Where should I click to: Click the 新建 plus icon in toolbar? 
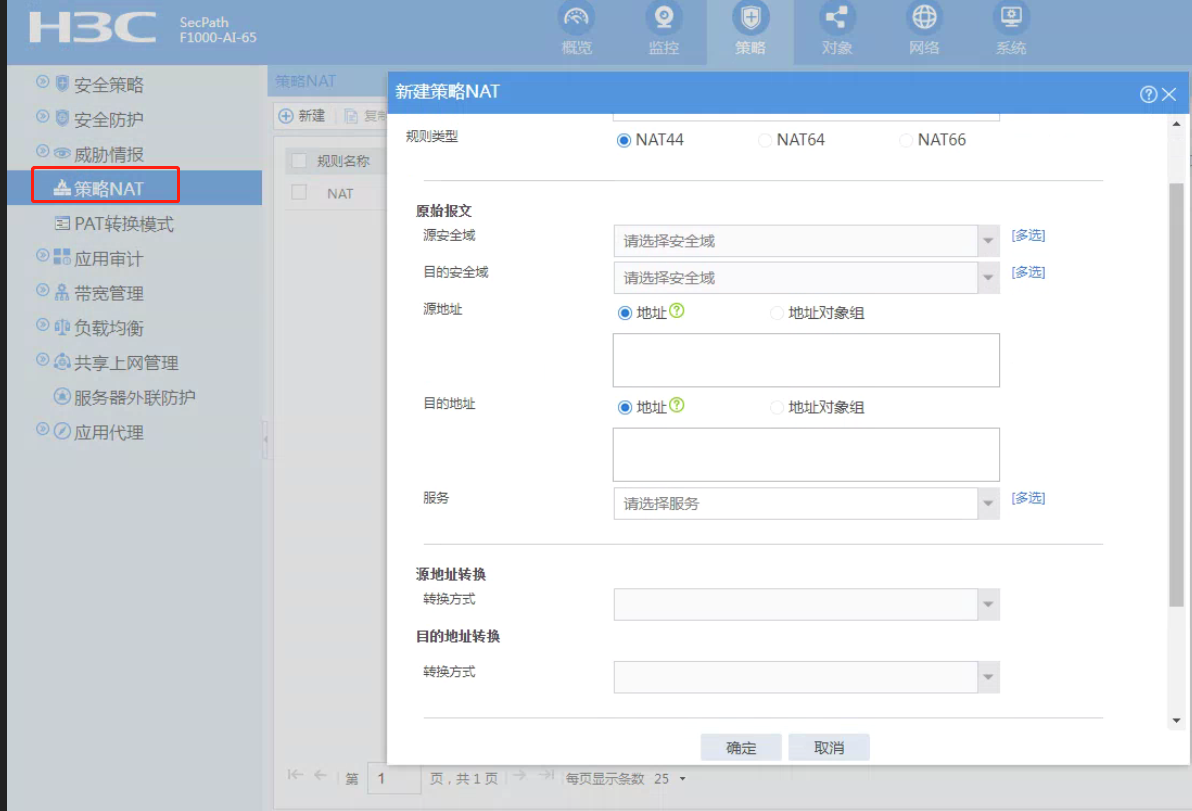pyautogui.click(x=286, y=116)
